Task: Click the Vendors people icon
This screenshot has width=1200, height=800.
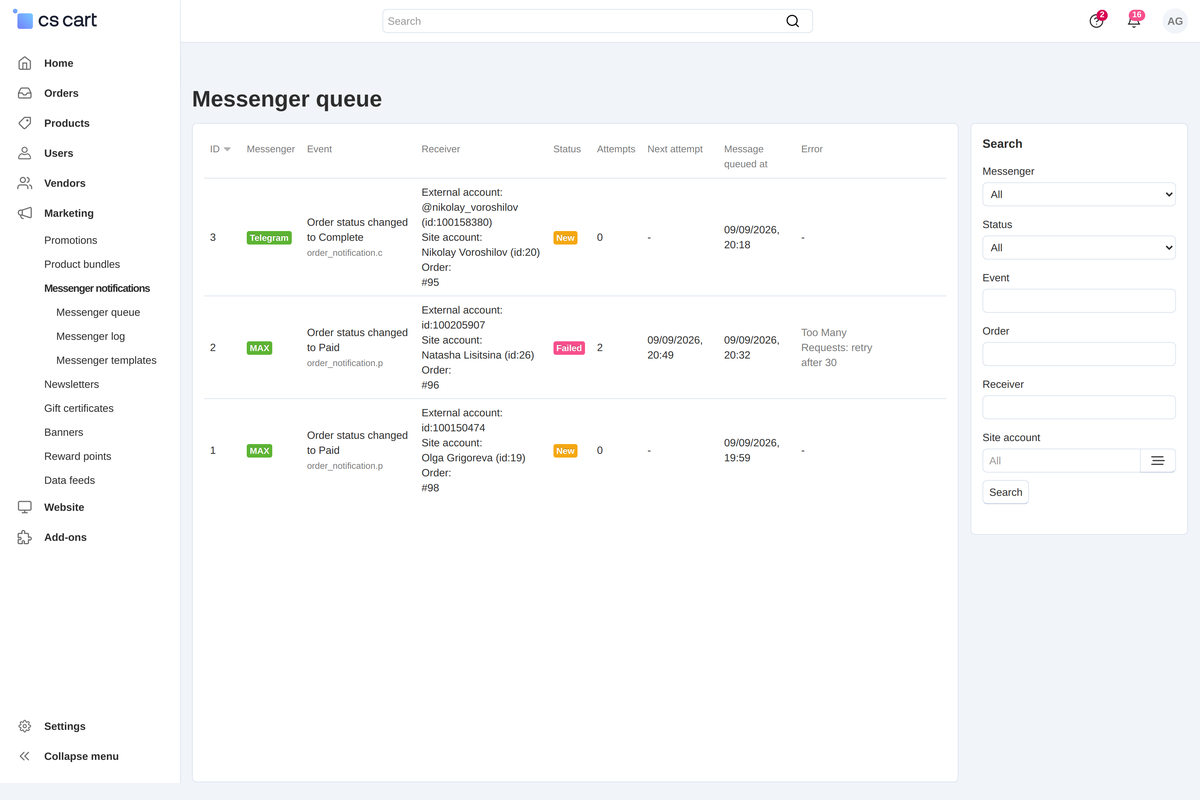Action: coord(25,183)
